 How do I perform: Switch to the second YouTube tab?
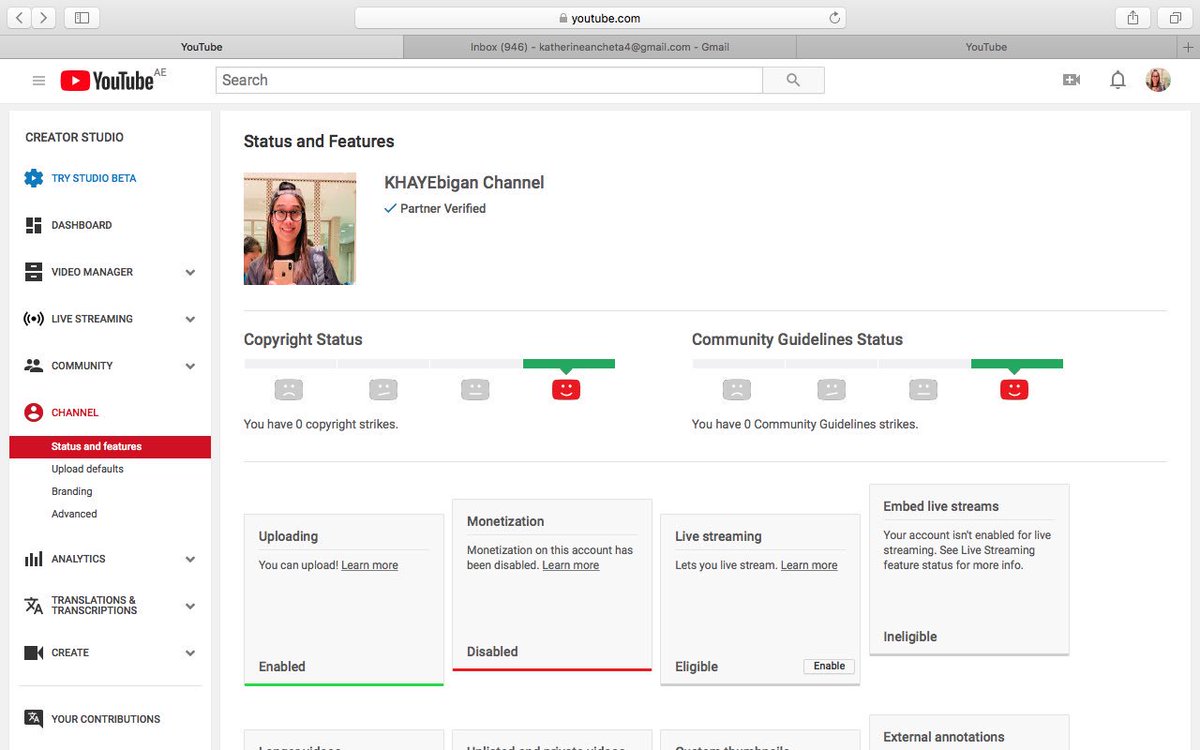pos(986,47)
